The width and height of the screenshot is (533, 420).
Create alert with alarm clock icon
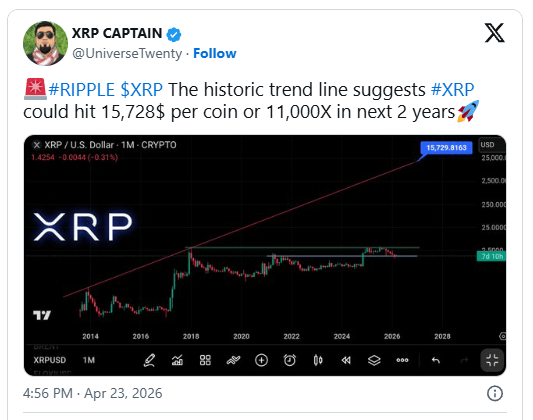(x=290, y=360)
